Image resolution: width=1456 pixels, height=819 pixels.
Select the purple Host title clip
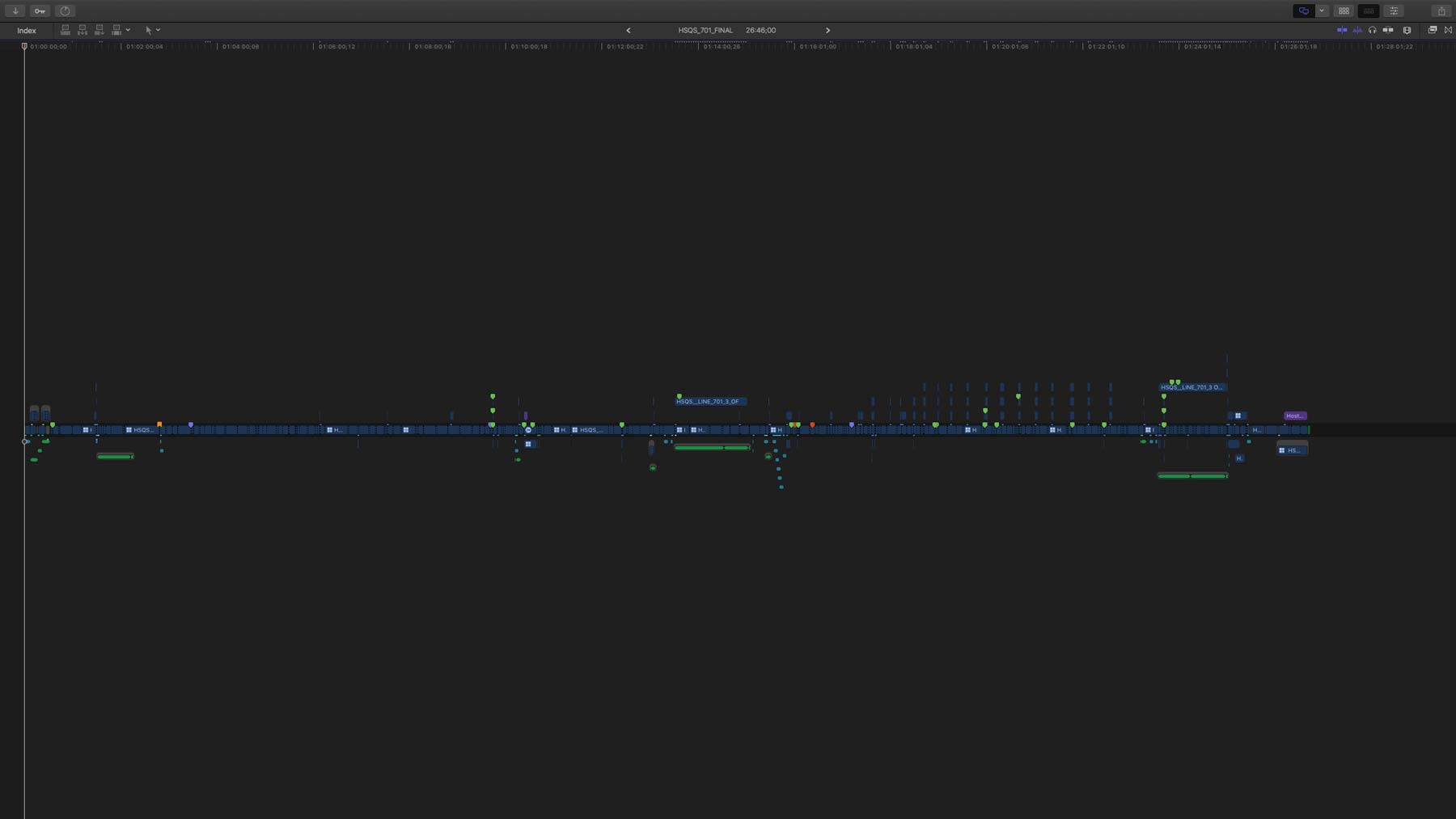1295,416
